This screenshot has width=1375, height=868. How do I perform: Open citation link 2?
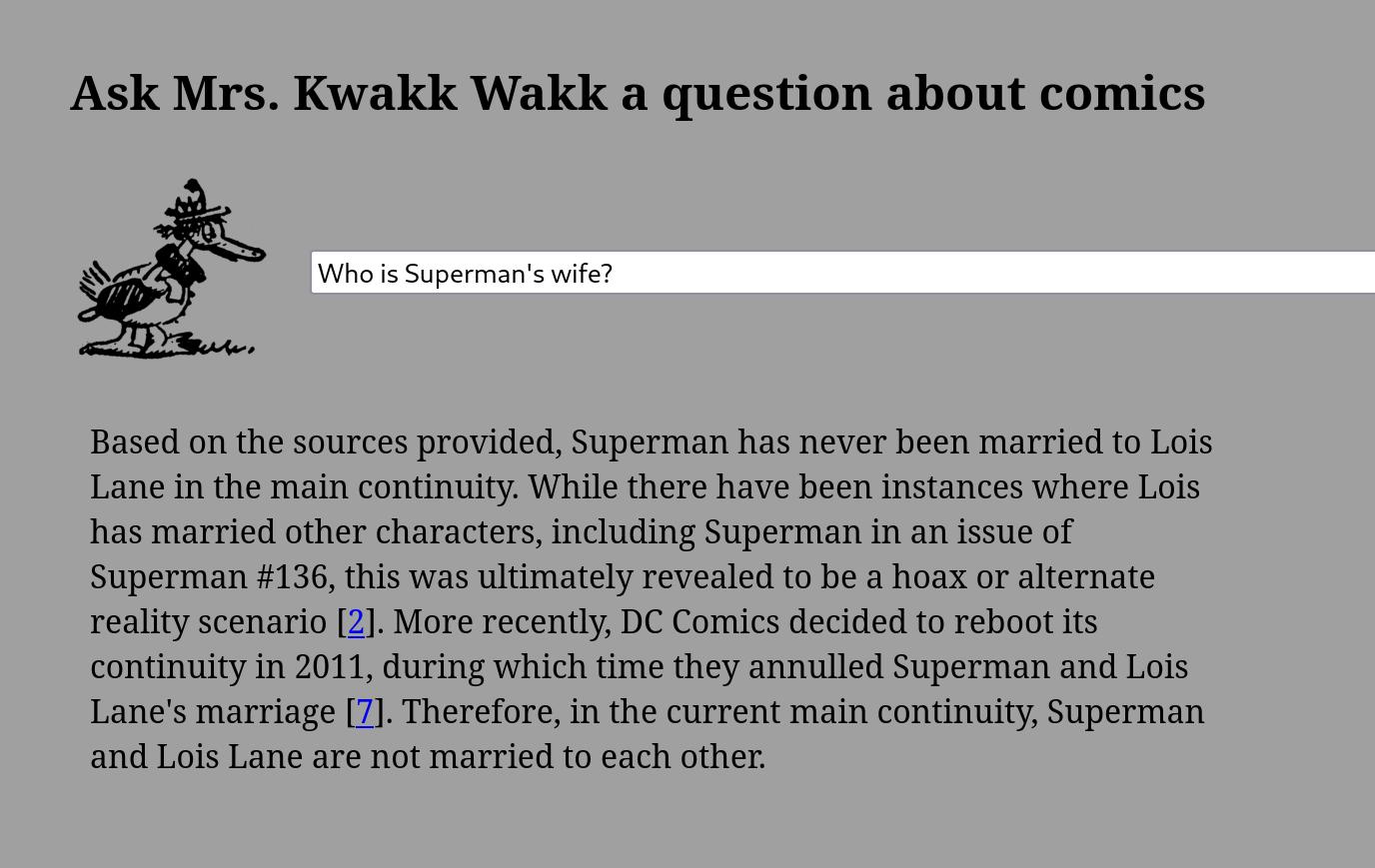[x=356, y=621]
